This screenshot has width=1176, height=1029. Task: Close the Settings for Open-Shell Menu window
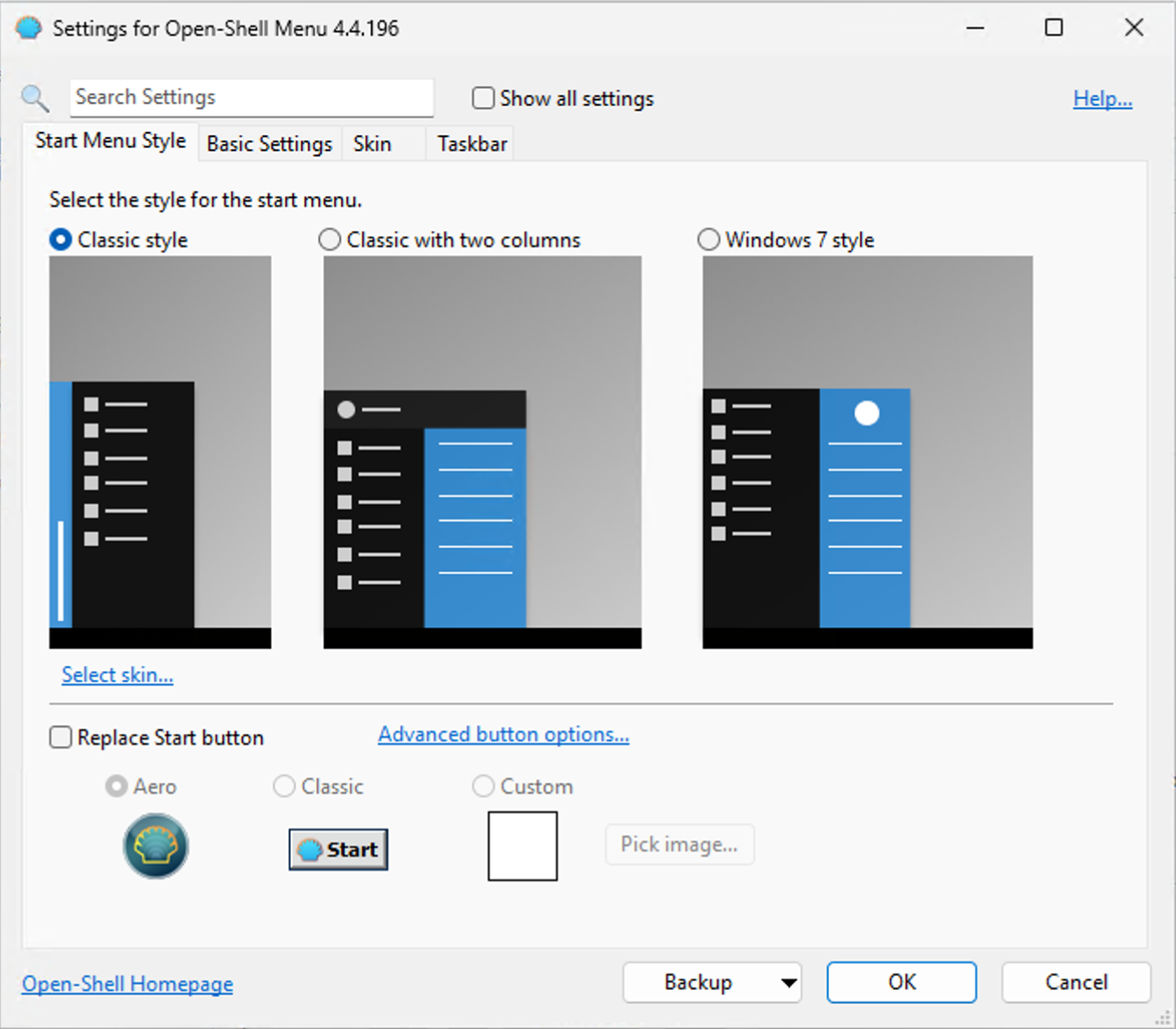pyautogui.click(x=1134, y=28)
